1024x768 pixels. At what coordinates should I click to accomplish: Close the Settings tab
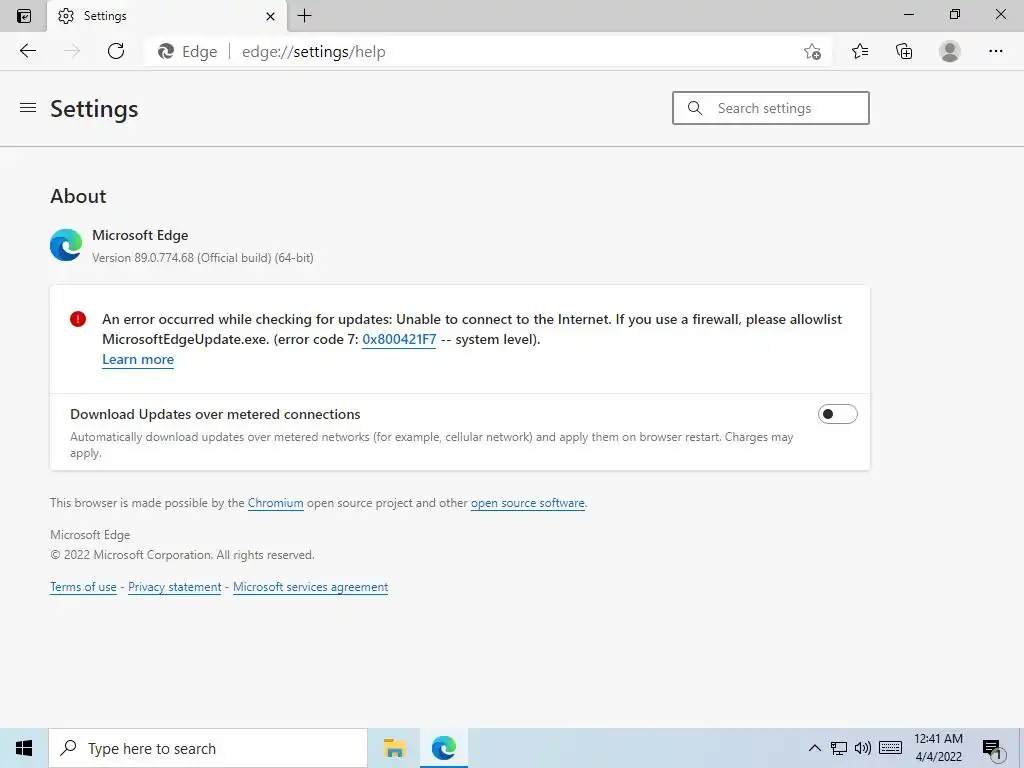tap(270, 16)
